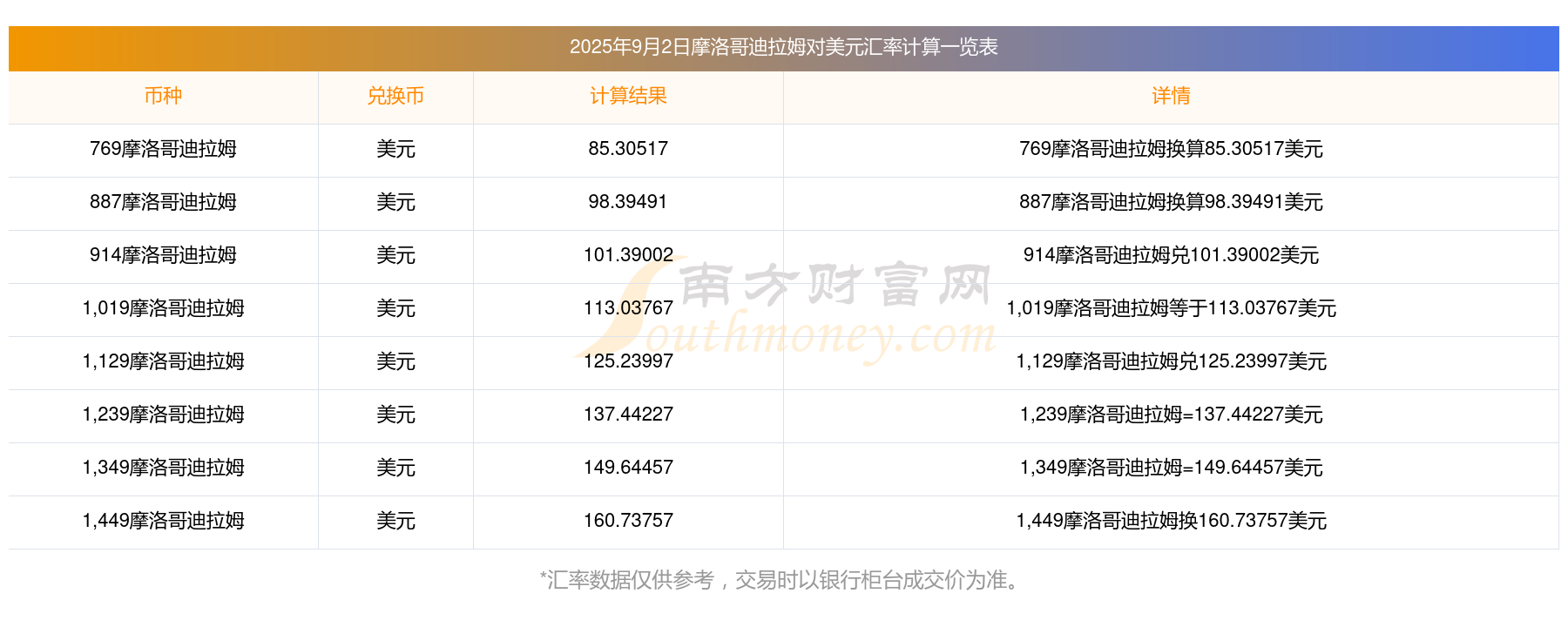Click detail 769摩洛哥迪拉姆换算85.30517美元
The image size is (1568, 627).
pos(1171,149)
